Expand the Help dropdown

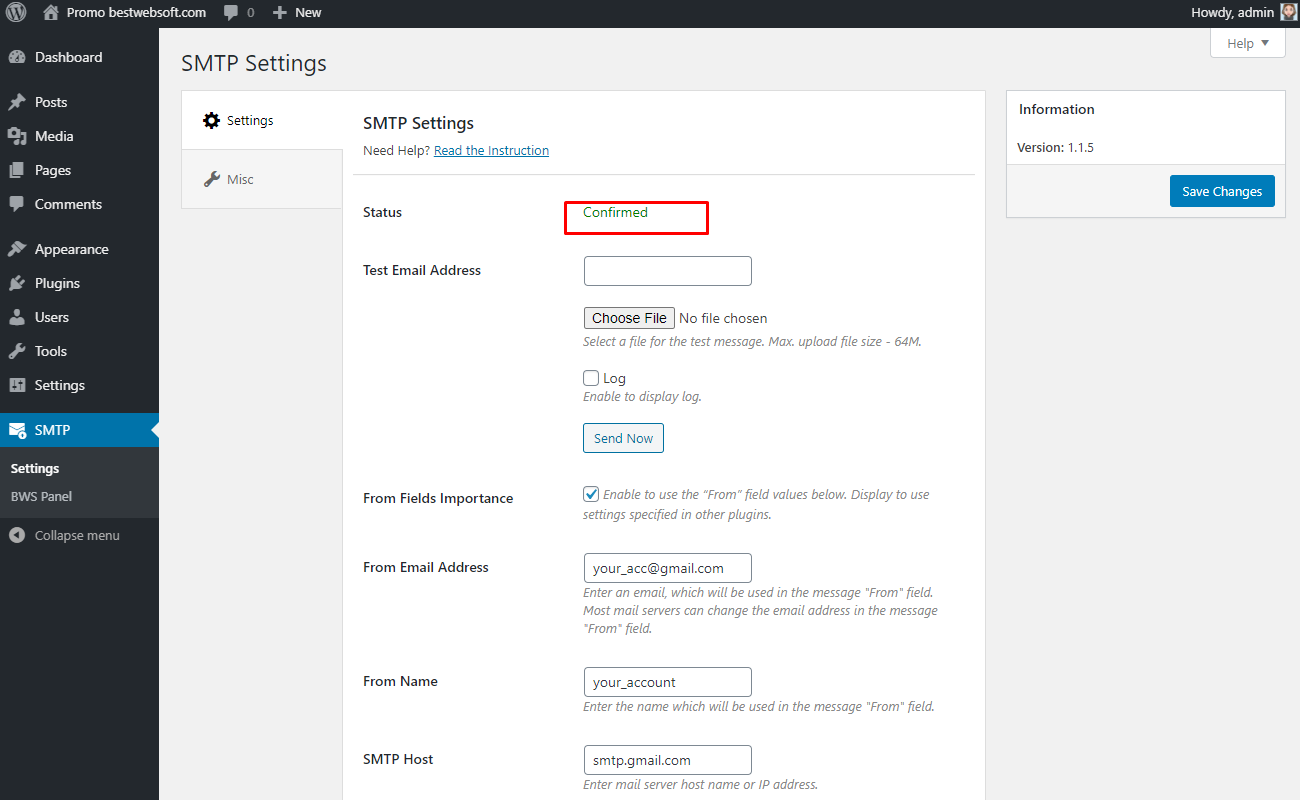pyautogui.click(x=1247, y=43)
